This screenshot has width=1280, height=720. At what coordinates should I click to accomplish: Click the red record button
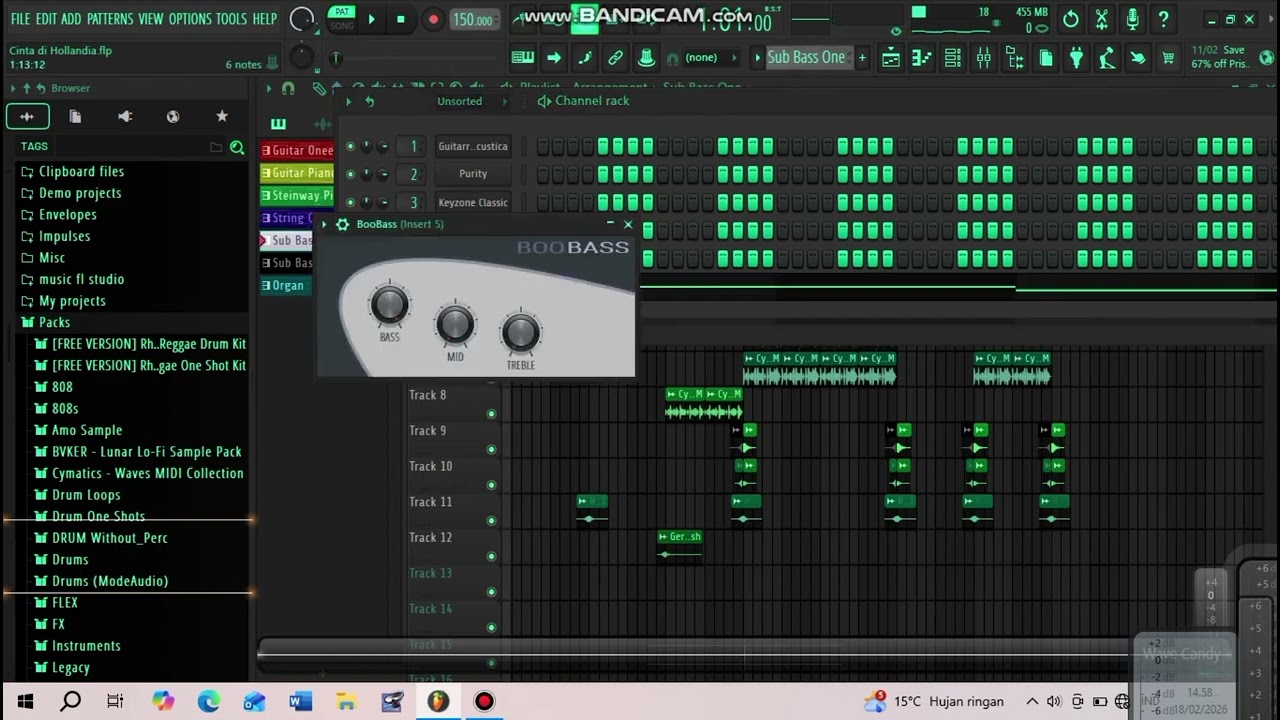pyautogui.click(x=433, y=19)
